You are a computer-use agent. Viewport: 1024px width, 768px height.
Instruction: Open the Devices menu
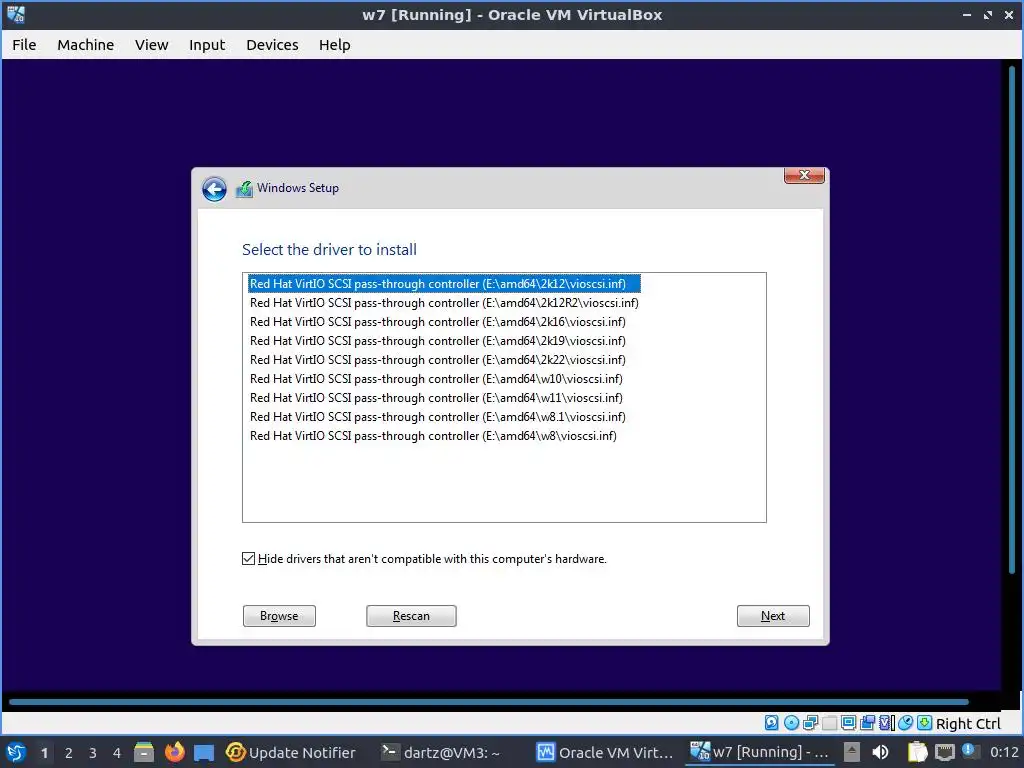click(272, 44)
